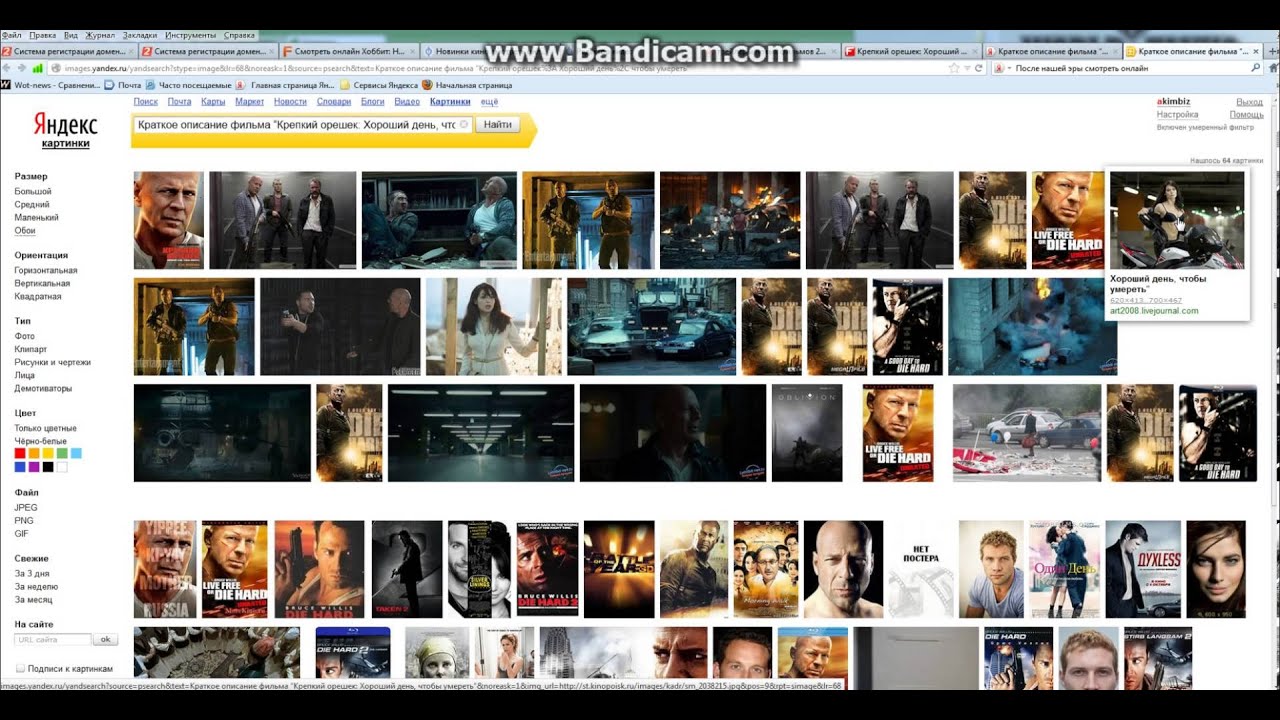This screenshot has width=1280, height=720.
Task: Click the Yandex Картинки logo
Action: (x=65, y=130)
